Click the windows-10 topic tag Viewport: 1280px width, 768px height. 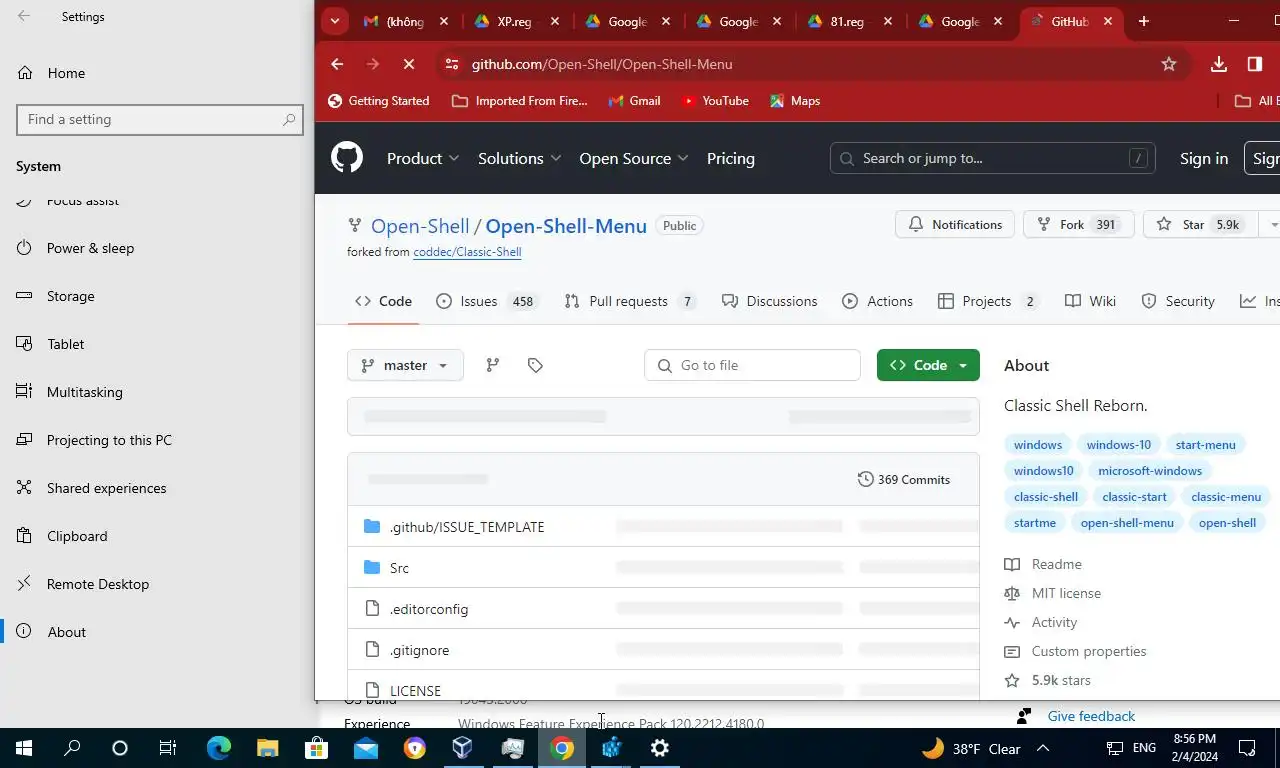point(1118,445)
